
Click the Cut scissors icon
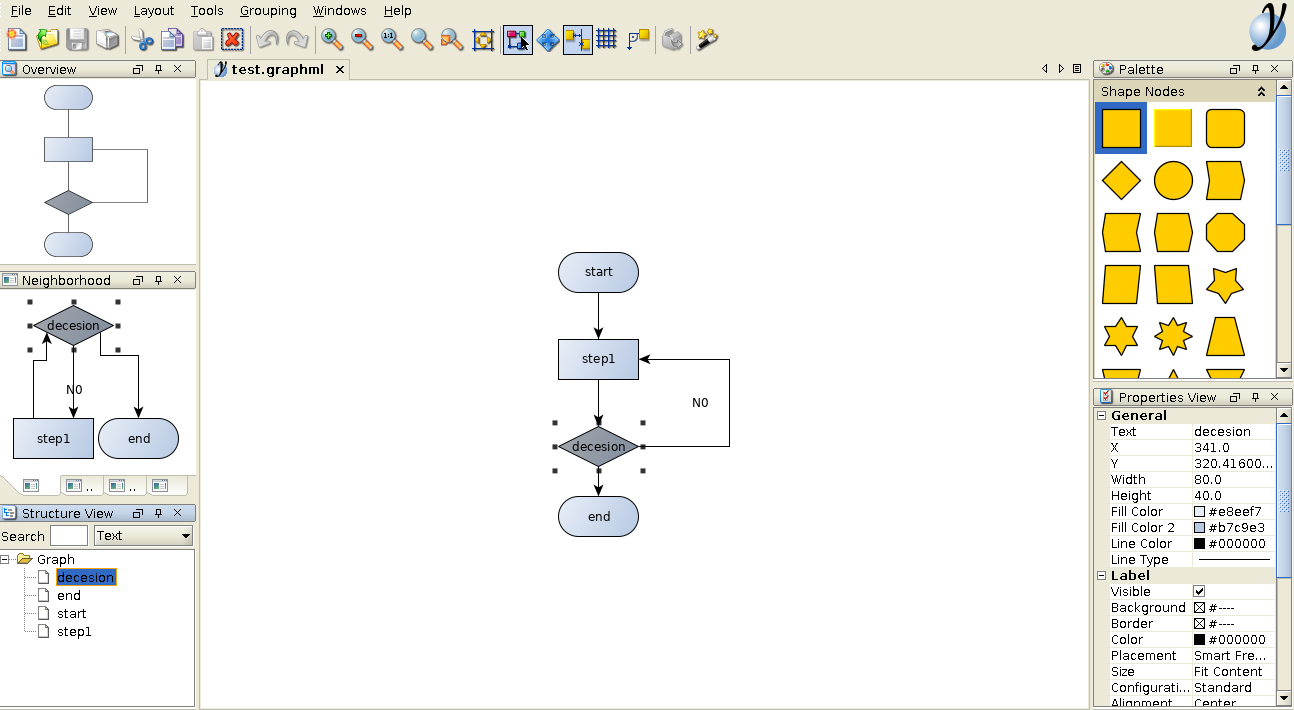coord(142,39)
